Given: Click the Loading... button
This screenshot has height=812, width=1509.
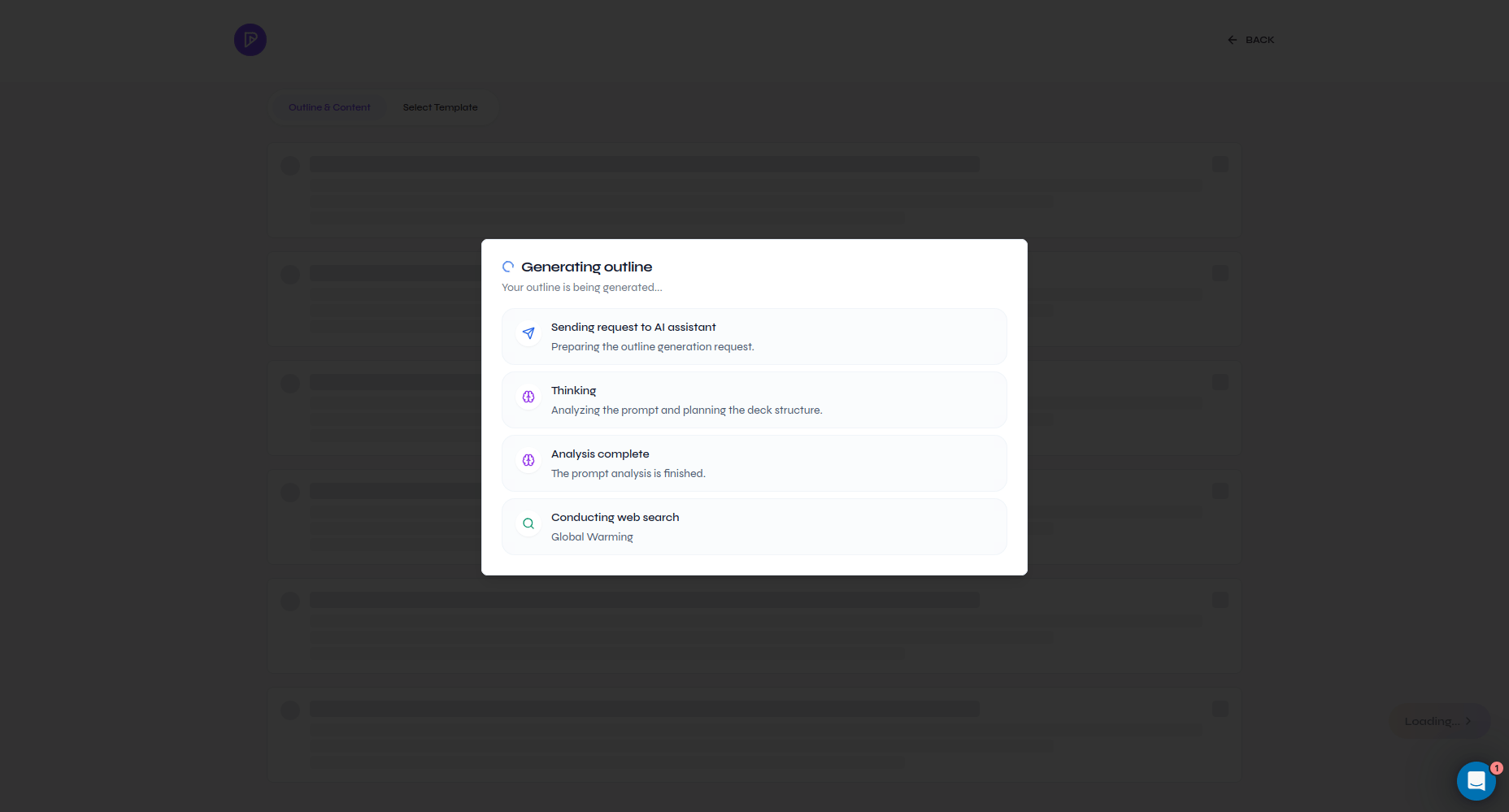Looking at the screenshot, I should (x=1439, y=721).
